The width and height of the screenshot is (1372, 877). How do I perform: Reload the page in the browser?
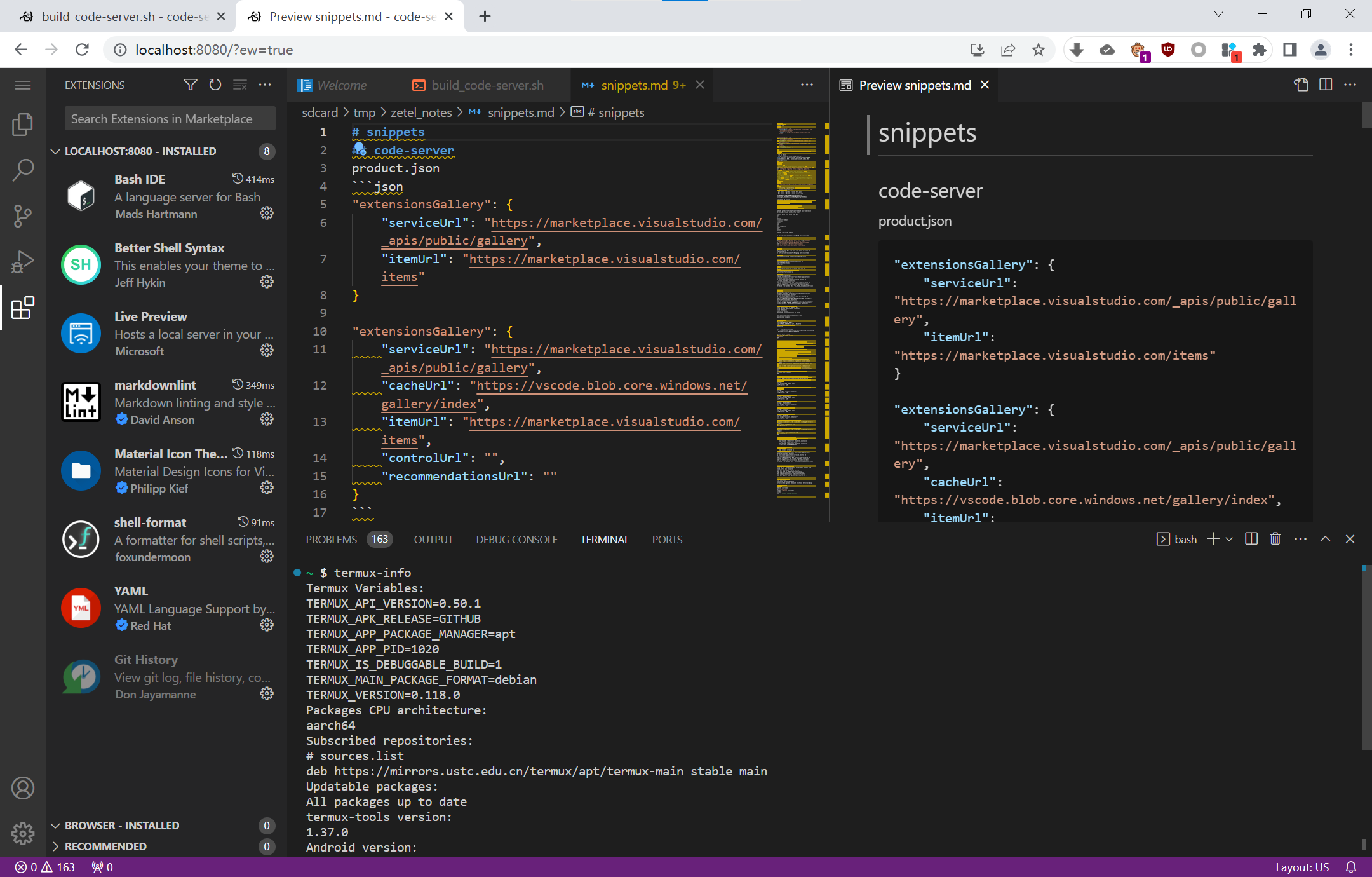(83, 50)
